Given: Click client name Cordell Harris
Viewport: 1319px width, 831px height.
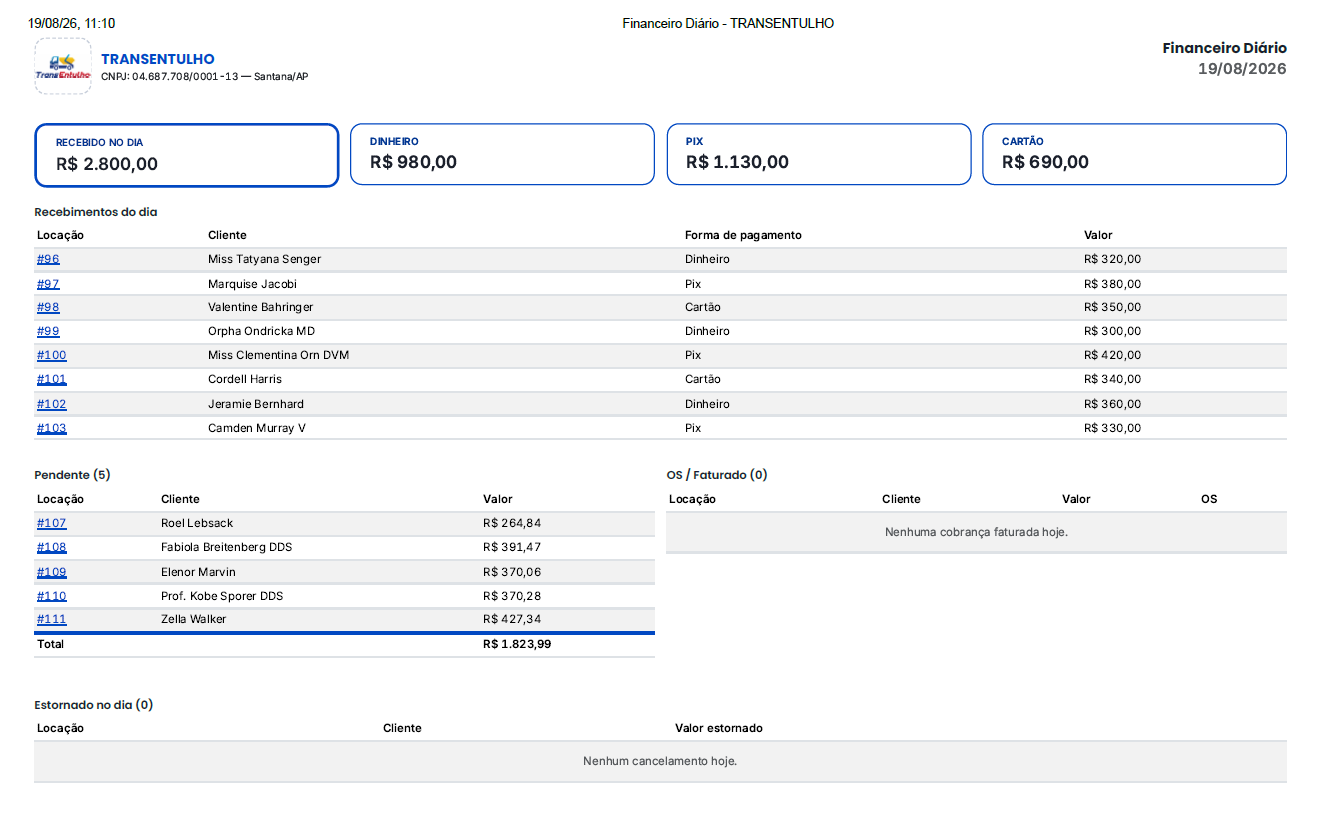Looking at the screenshot, I should tap(245, 379).
